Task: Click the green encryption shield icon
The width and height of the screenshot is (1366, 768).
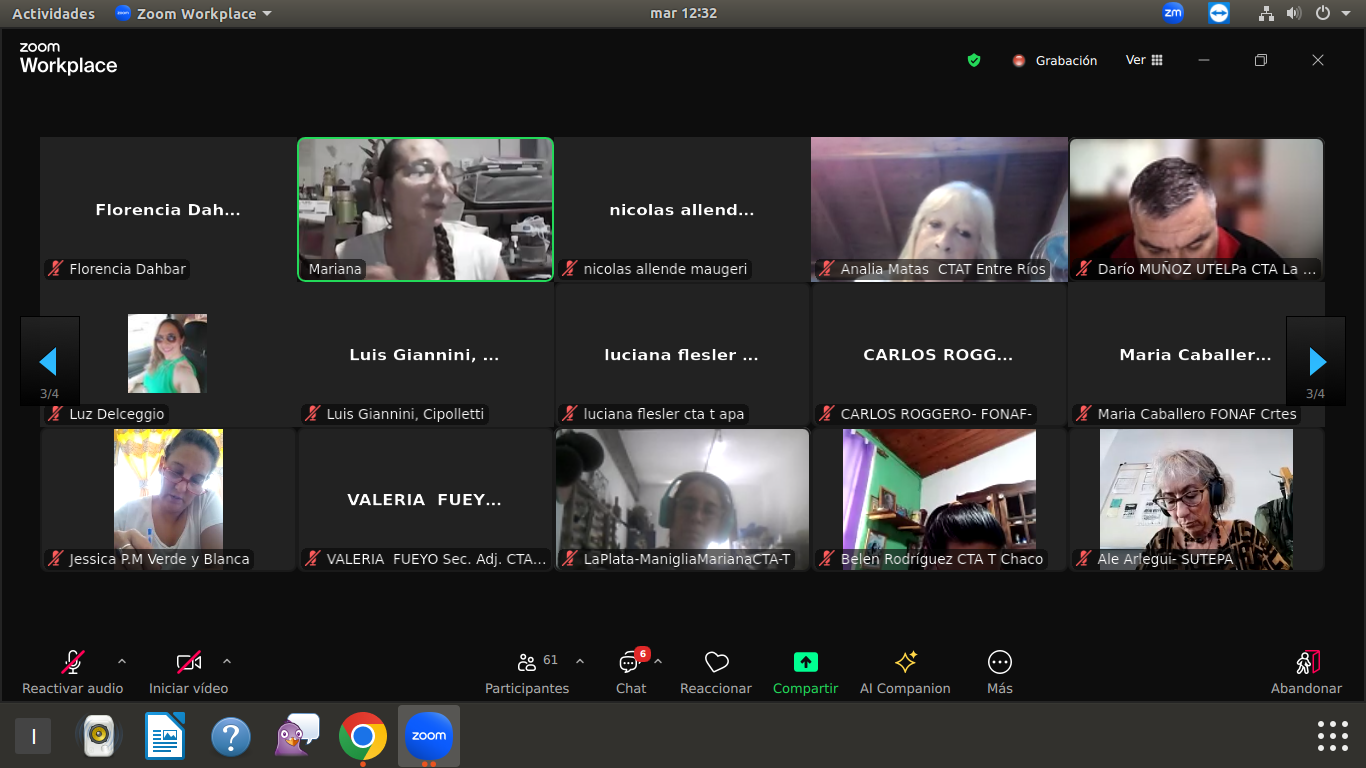Action: 974,60
